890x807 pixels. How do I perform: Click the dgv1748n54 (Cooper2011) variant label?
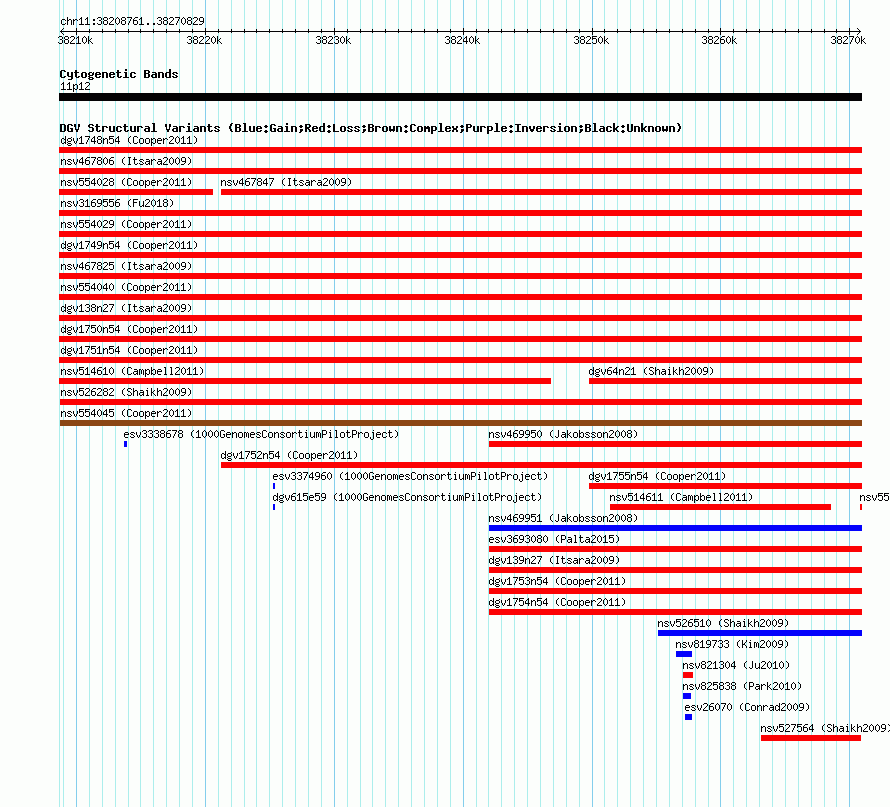129,140
